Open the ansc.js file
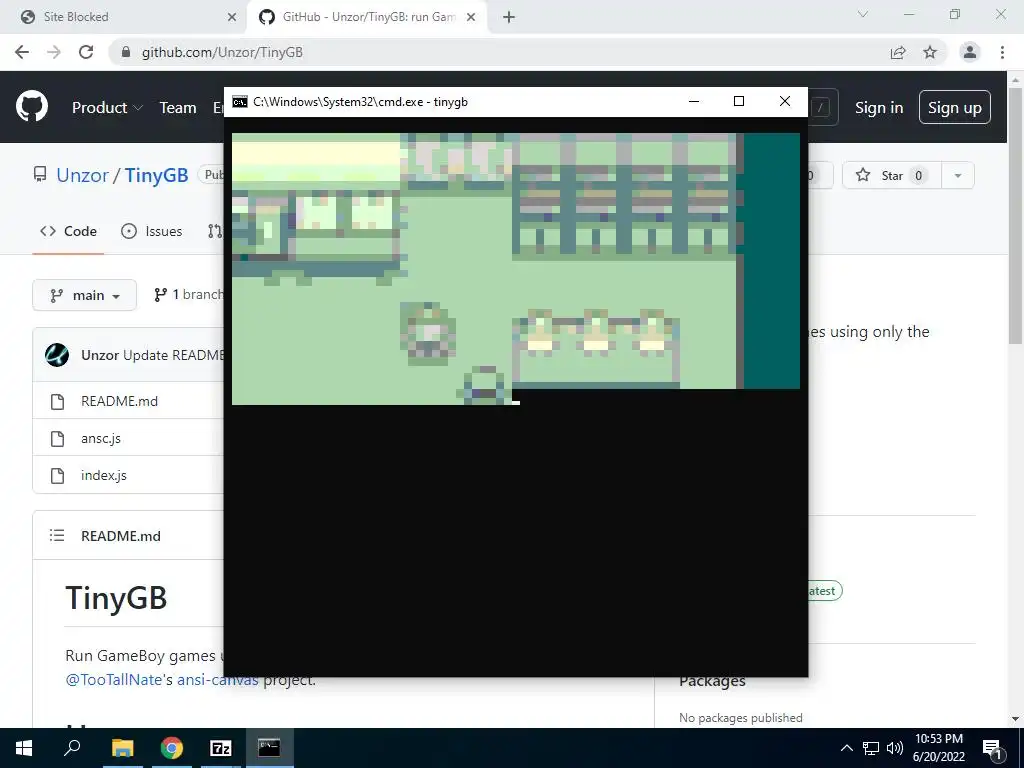 click(101, 438)
